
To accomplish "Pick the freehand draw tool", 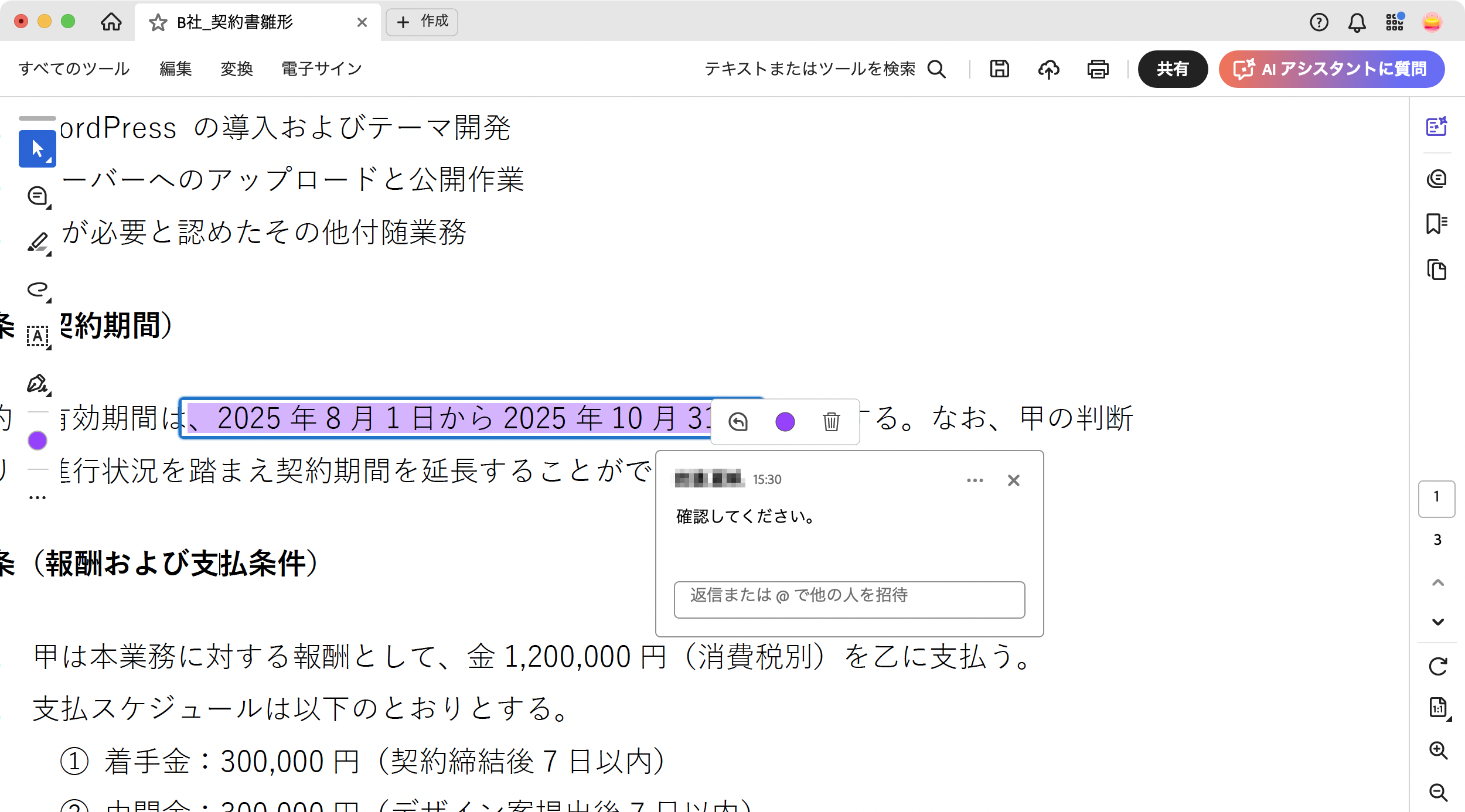I will click(38, 289).
